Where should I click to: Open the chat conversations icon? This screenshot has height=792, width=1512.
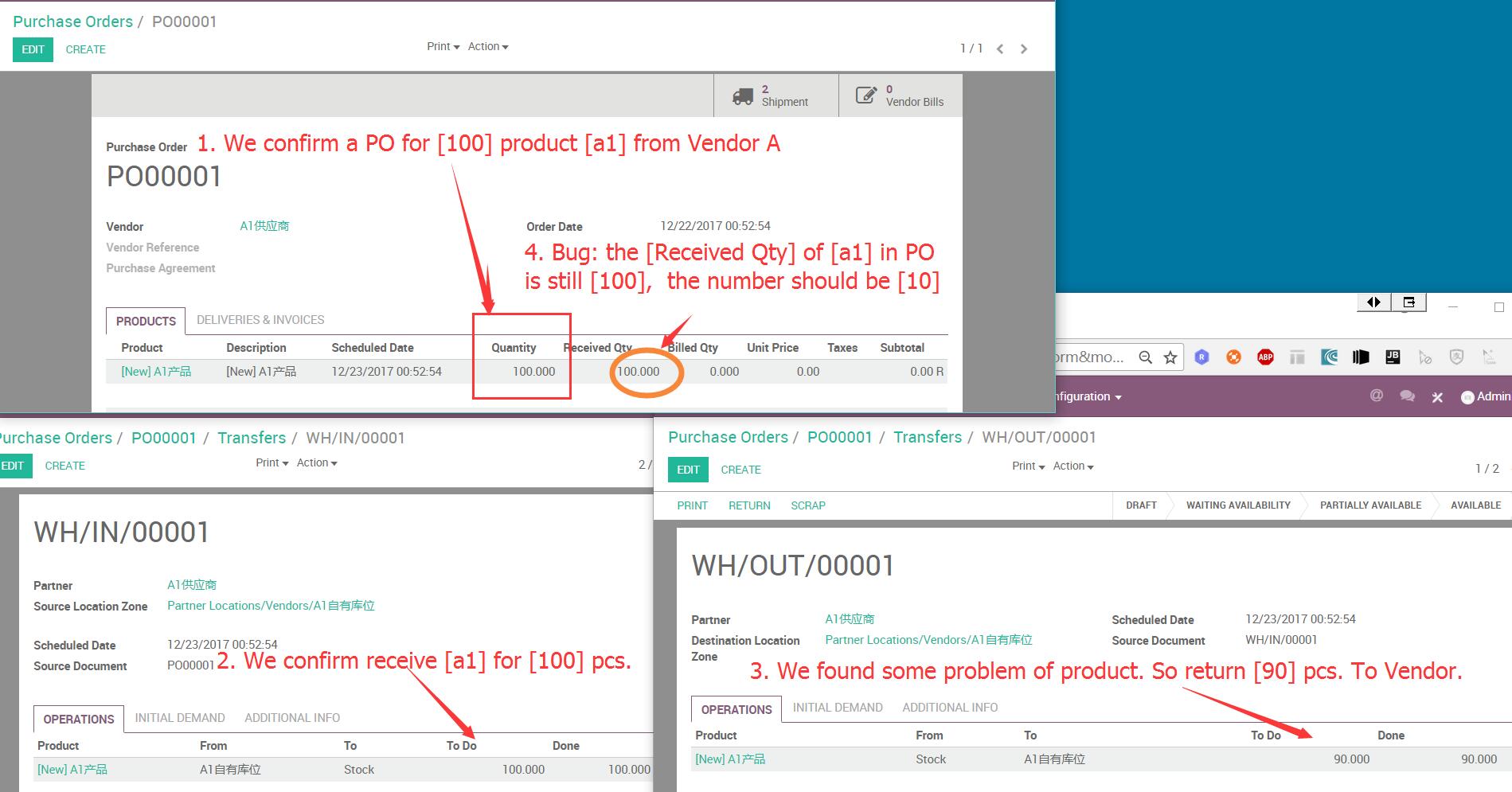[1407, 396]
